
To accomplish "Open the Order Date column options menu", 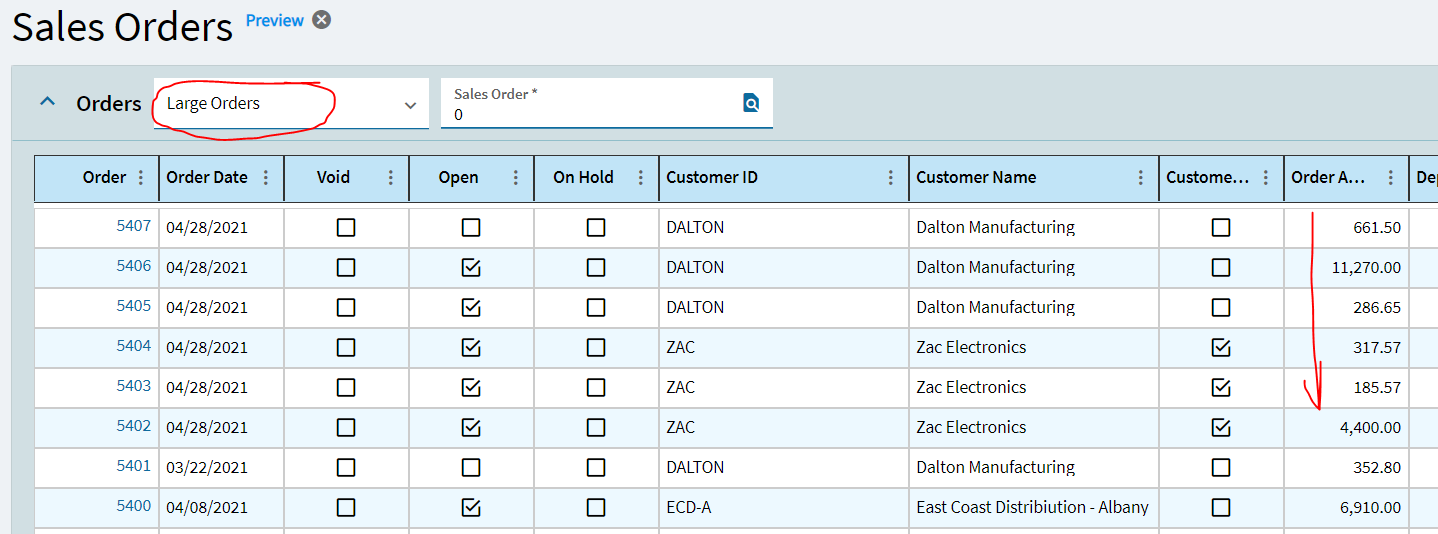I will pyautogui.click(x=265, y=178).
